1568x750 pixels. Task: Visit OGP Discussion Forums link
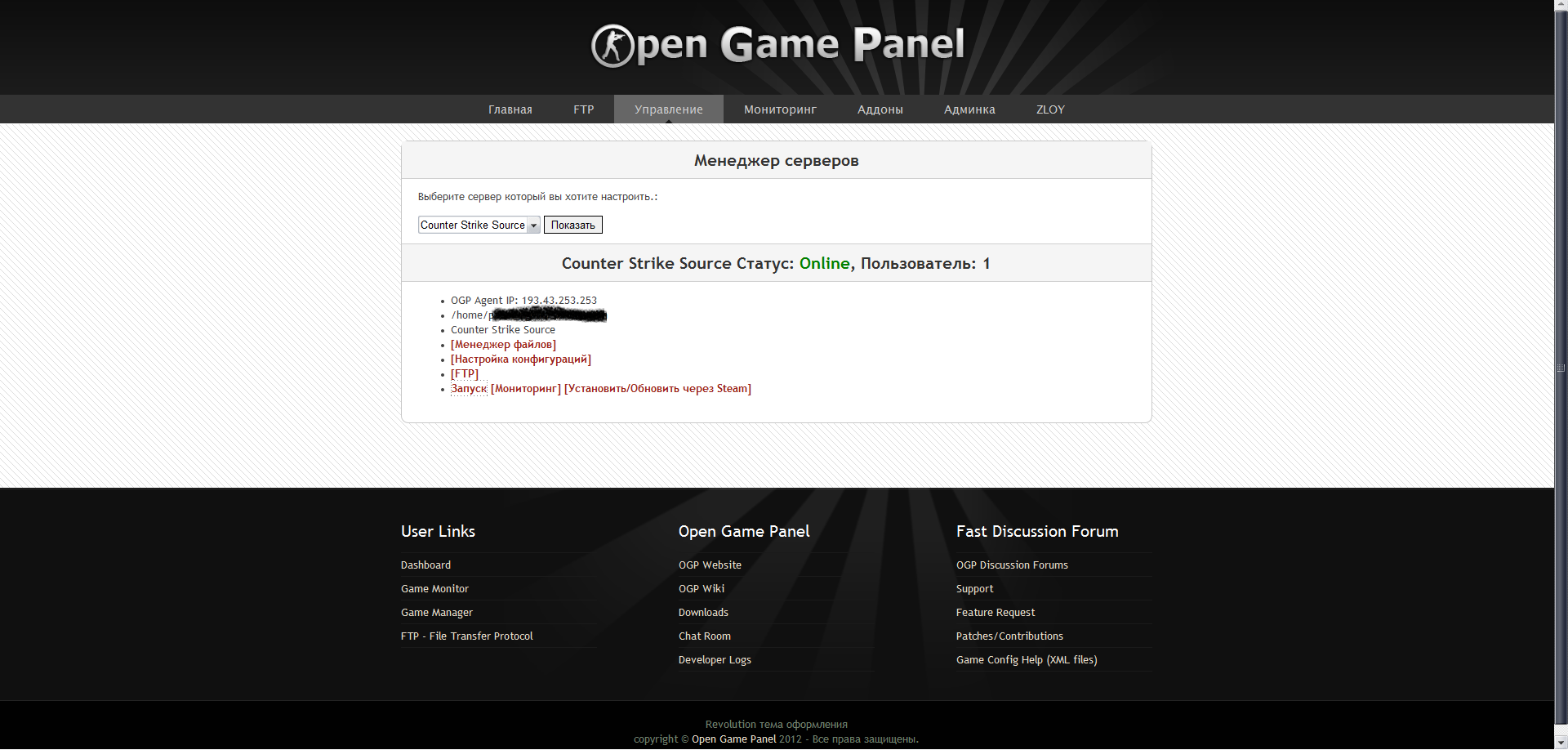1012,565
